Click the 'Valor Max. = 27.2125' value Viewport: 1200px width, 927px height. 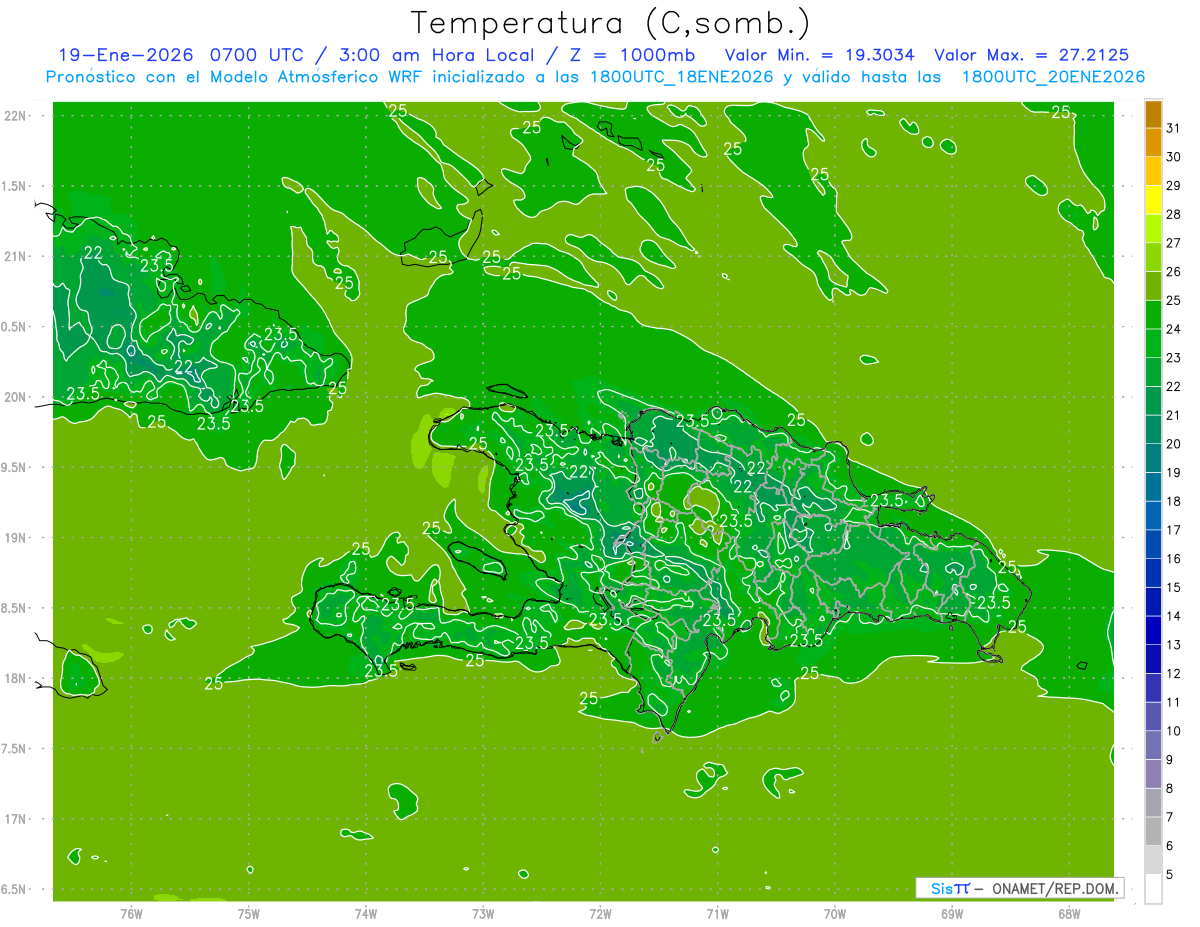click(1032, 55)
